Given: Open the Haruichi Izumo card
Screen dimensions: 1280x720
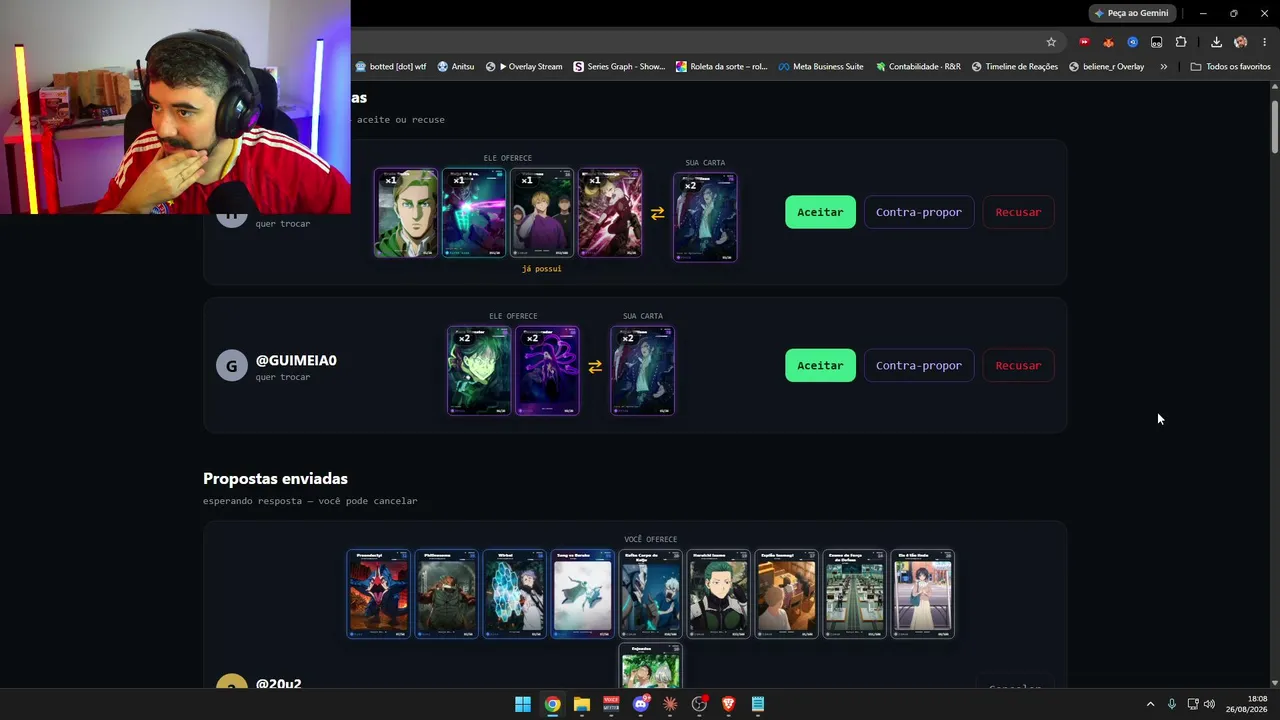Looking at the screenshot, I should click(x=718, y=593).
